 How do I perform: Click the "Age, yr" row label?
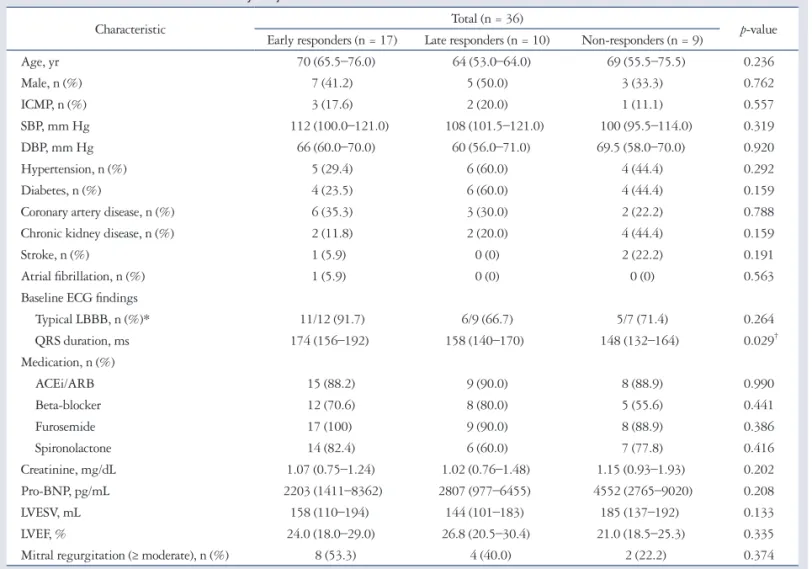(40, 62)
